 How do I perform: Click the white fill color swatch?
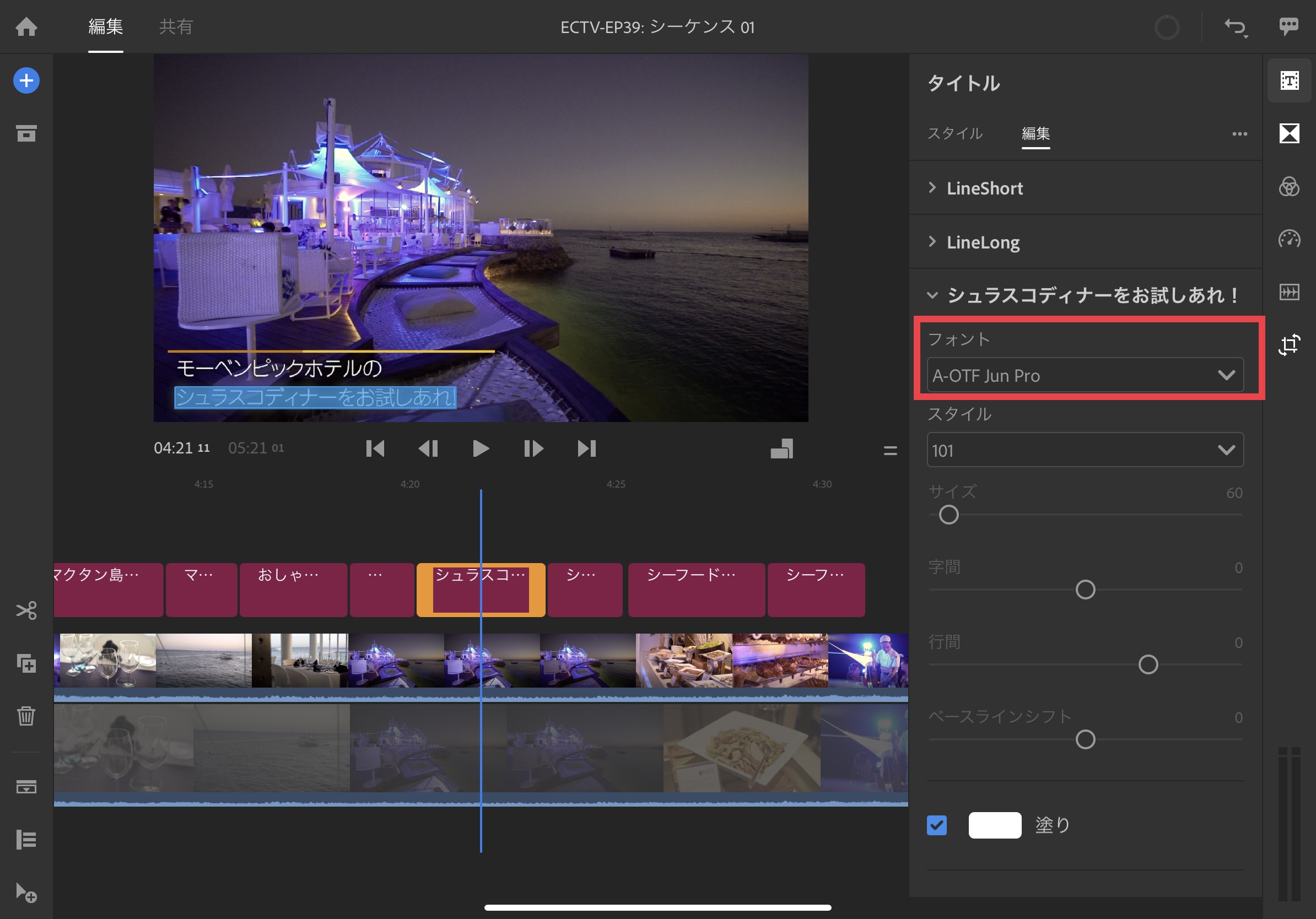pyautogui.click(x=995, y=825)
